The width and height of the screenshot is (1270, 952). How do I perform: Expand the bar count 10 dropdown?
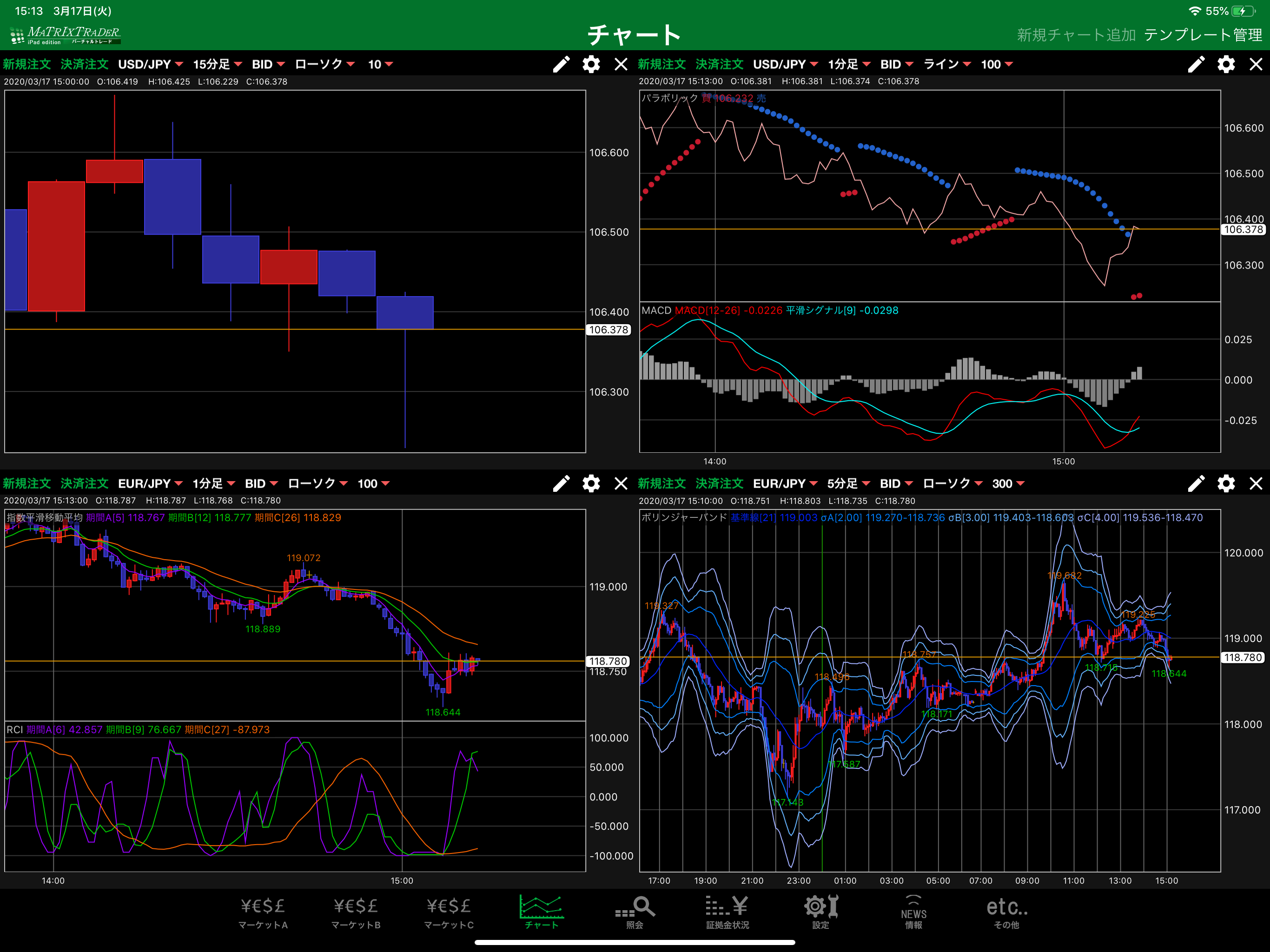point(380,64)
